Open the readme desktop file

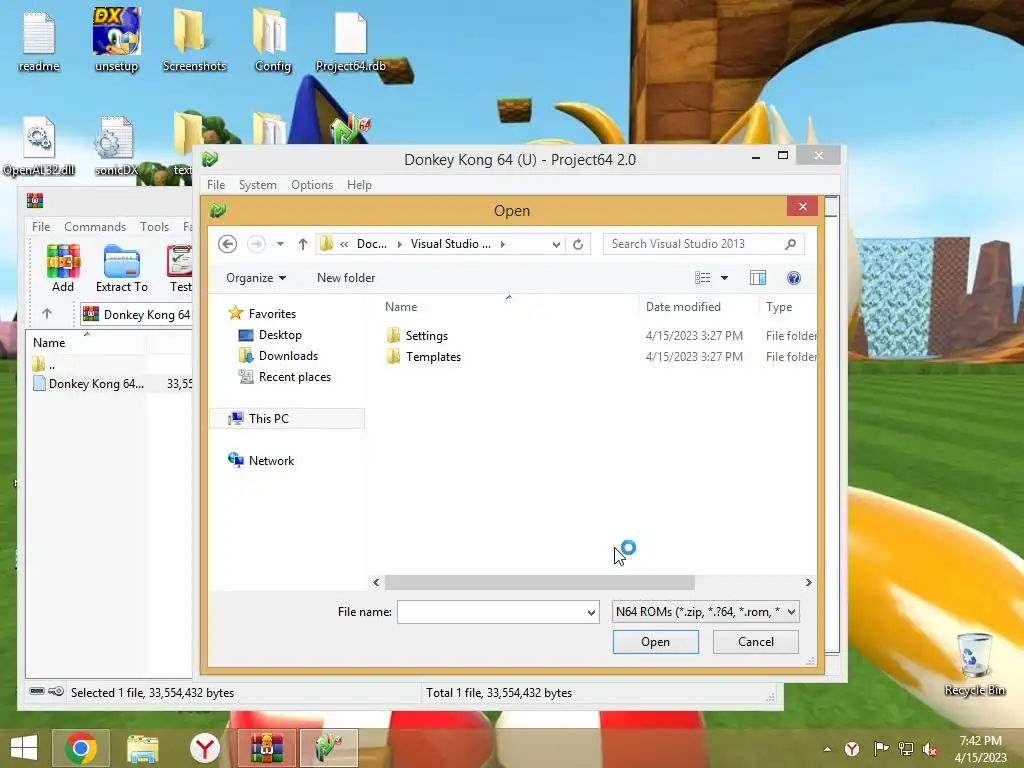[x=39, y=41]
